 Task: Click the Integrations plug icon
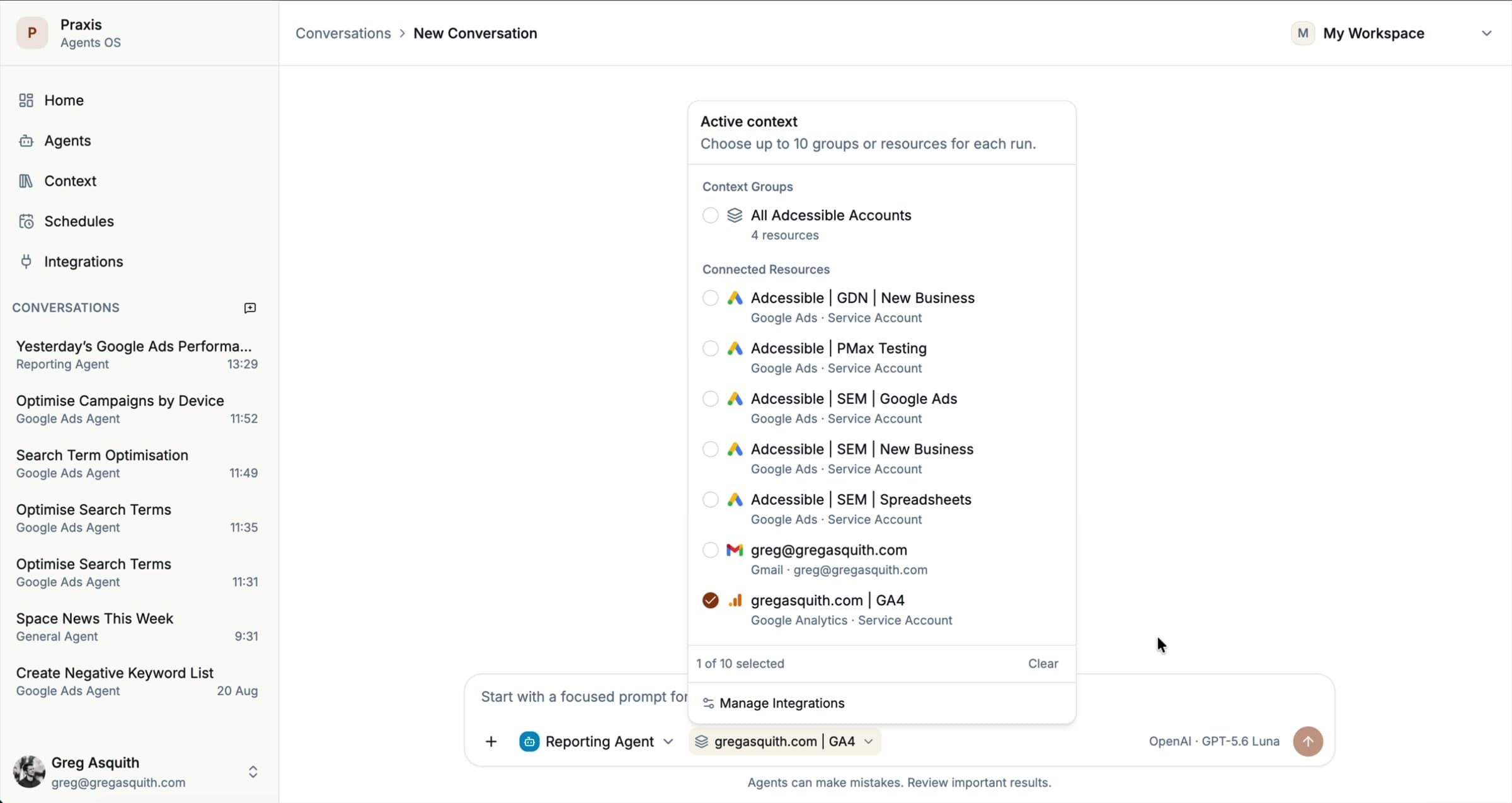click(x=26, y=262)
